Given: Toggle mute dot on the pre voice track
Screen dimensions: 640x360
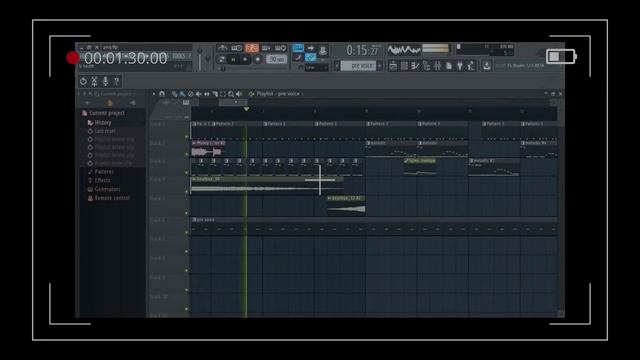Looking at the screenshot, I should click(x=187, y=232).
